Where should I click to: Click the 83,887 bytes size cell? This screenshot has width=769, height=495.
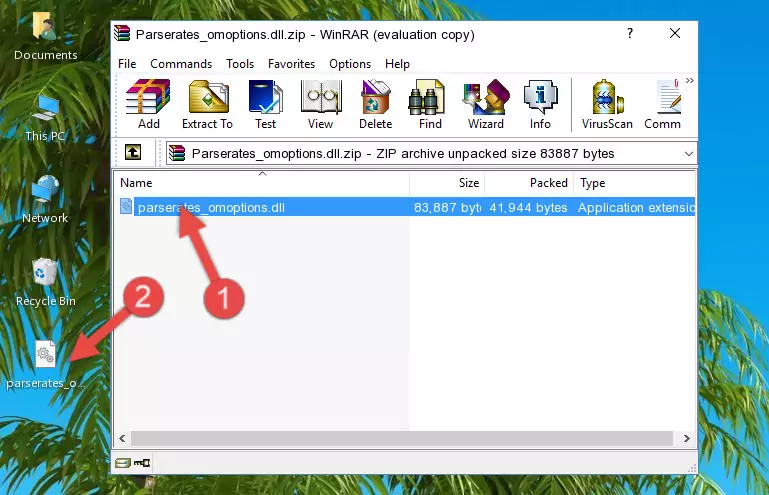click(447, 208)
